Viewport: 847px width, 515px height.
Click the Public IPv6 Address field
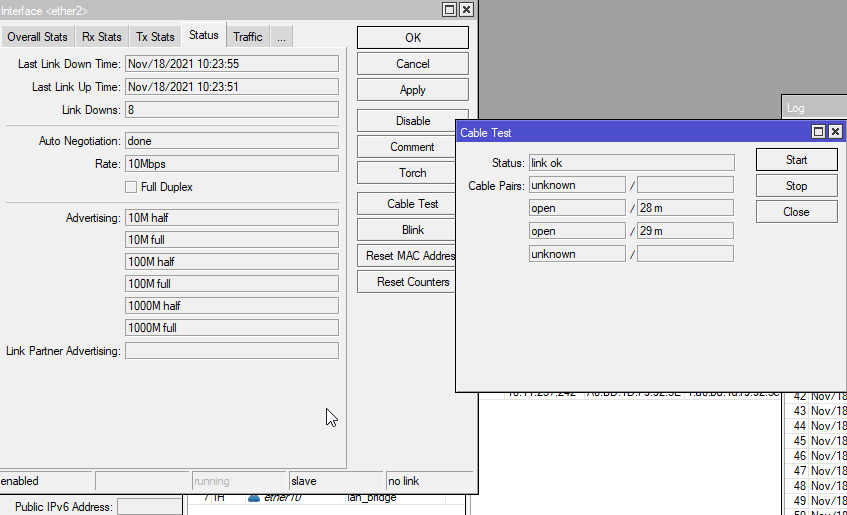[x=150, y=507]
